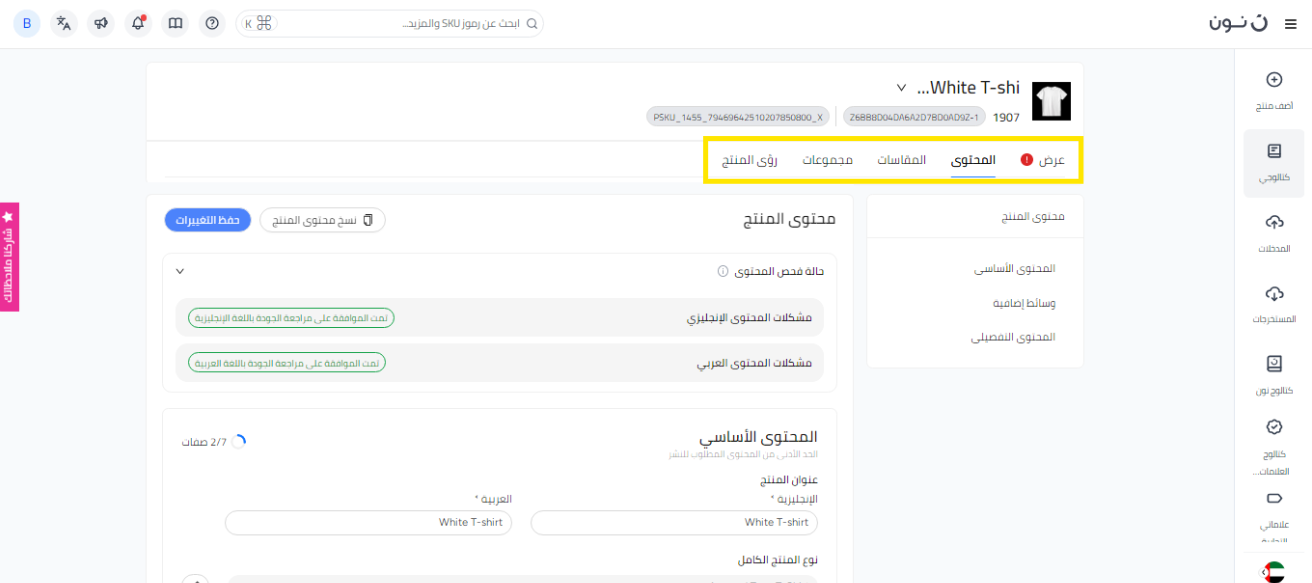Collapse the content check status section
1312x583 pixels.
(x=180, y=271)
